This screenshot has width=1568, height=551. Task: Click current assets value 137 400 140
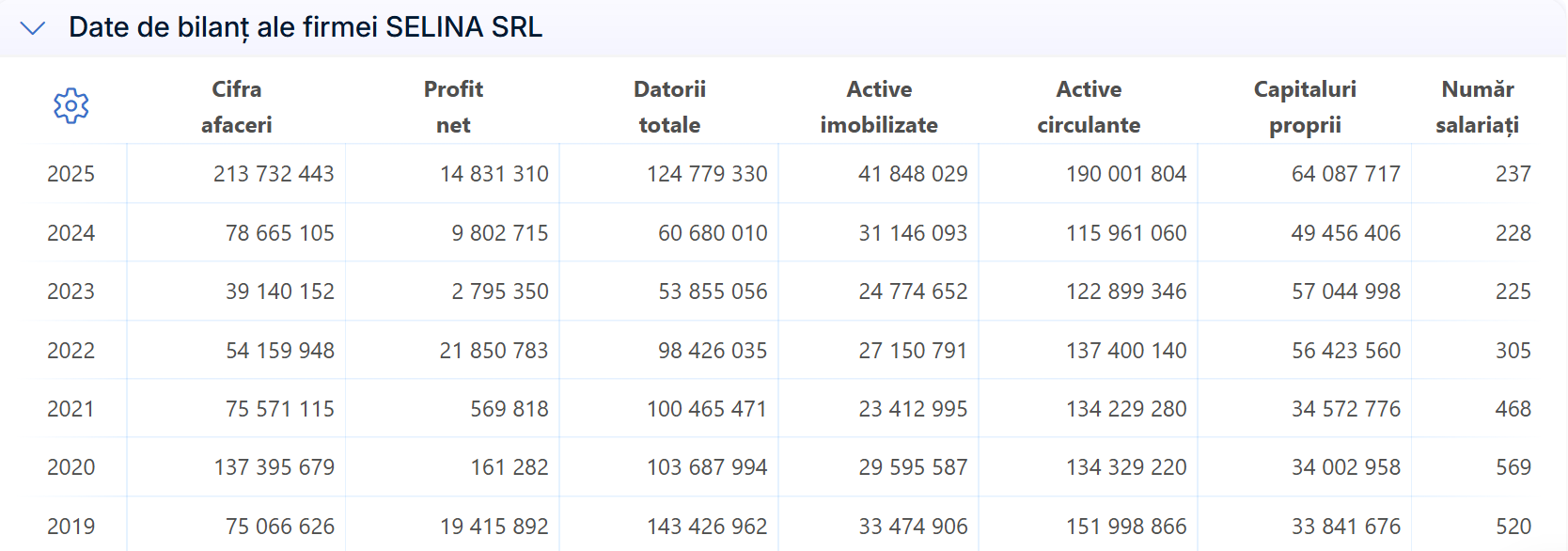coord(1126,351)
